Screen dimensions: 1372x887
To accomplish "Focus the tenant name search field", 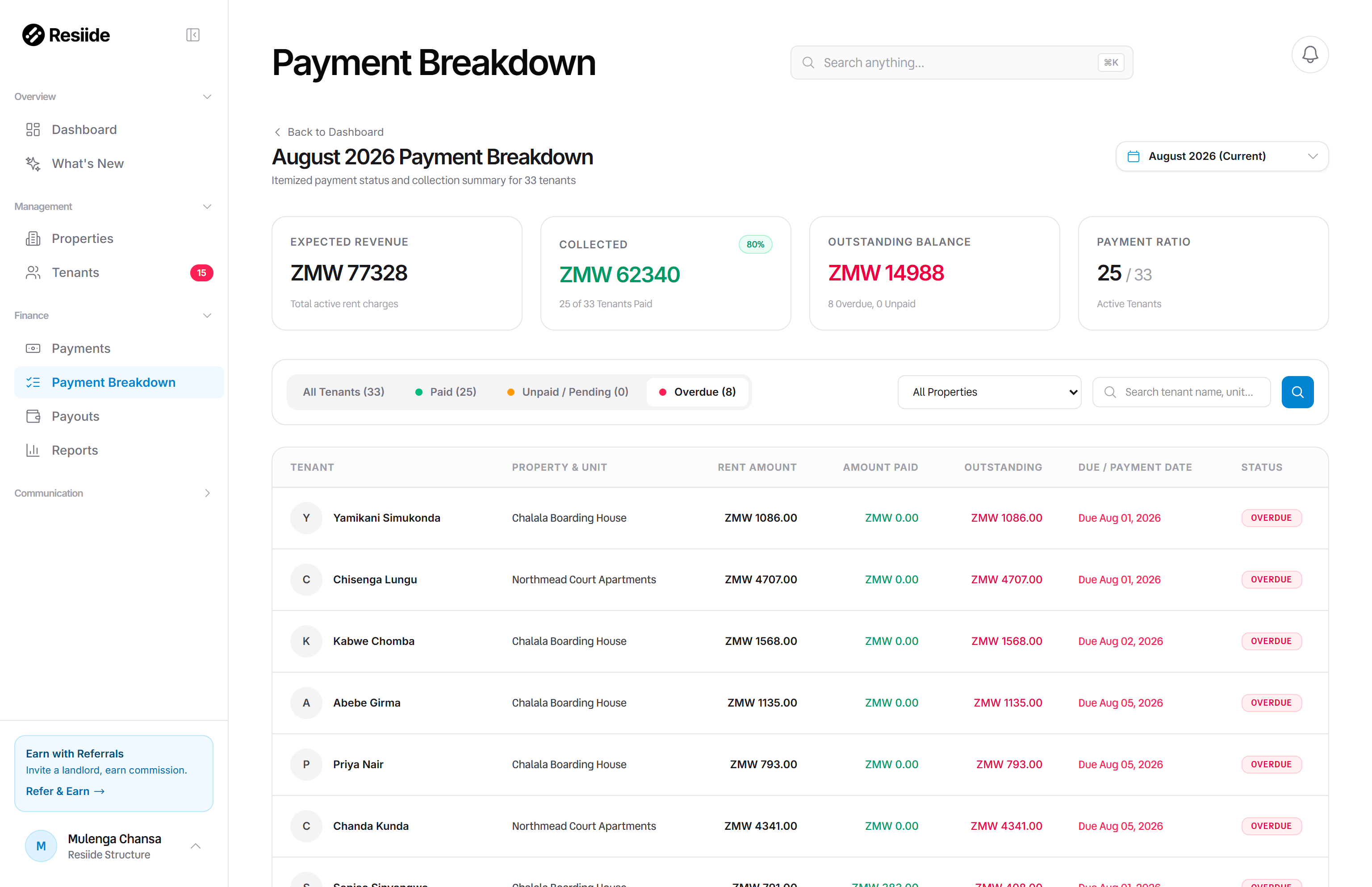I will coord(1181,392).
